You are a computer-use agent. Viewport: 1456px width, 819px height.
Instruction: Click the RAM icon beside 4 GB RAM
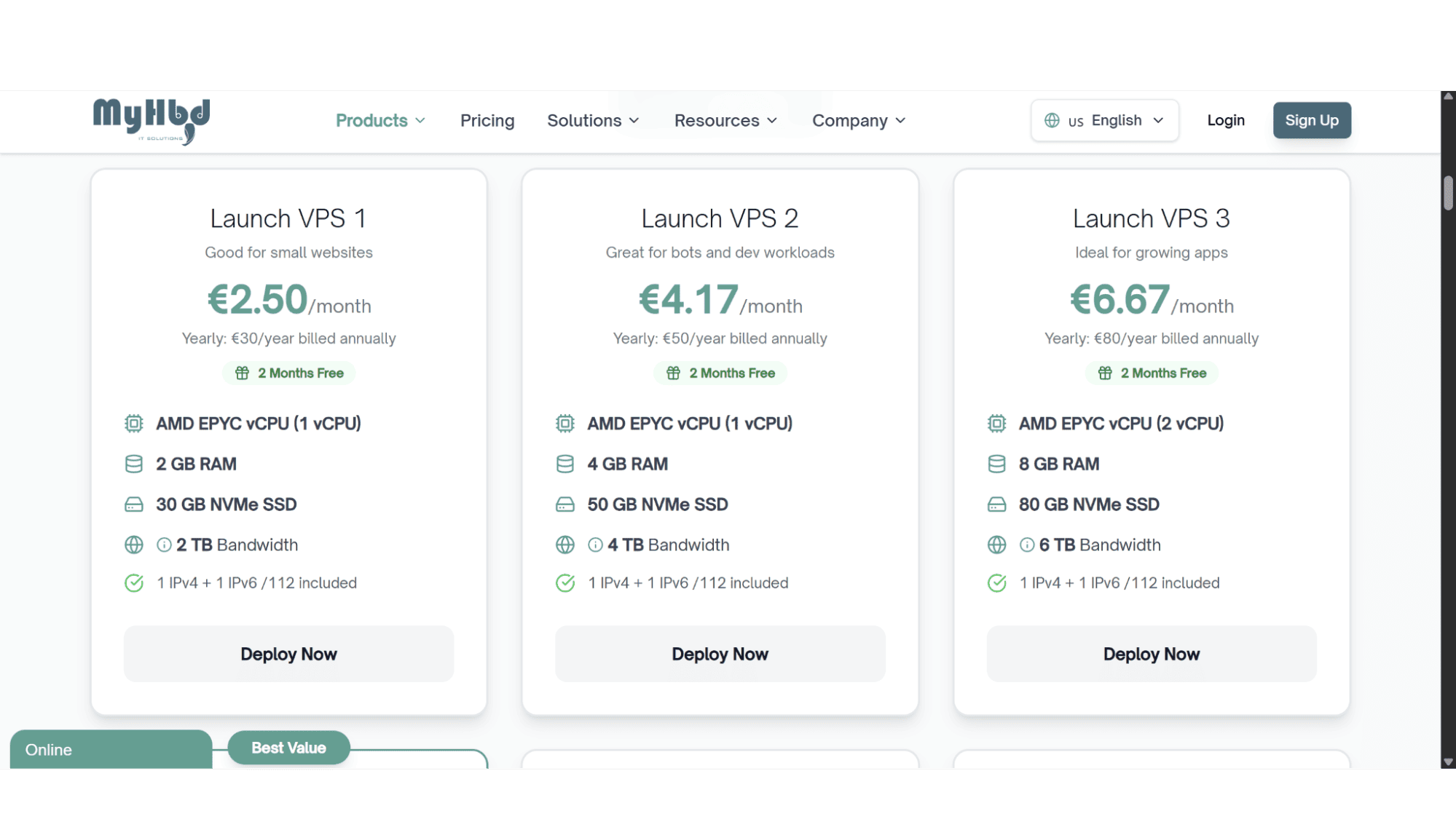point(565,464)
